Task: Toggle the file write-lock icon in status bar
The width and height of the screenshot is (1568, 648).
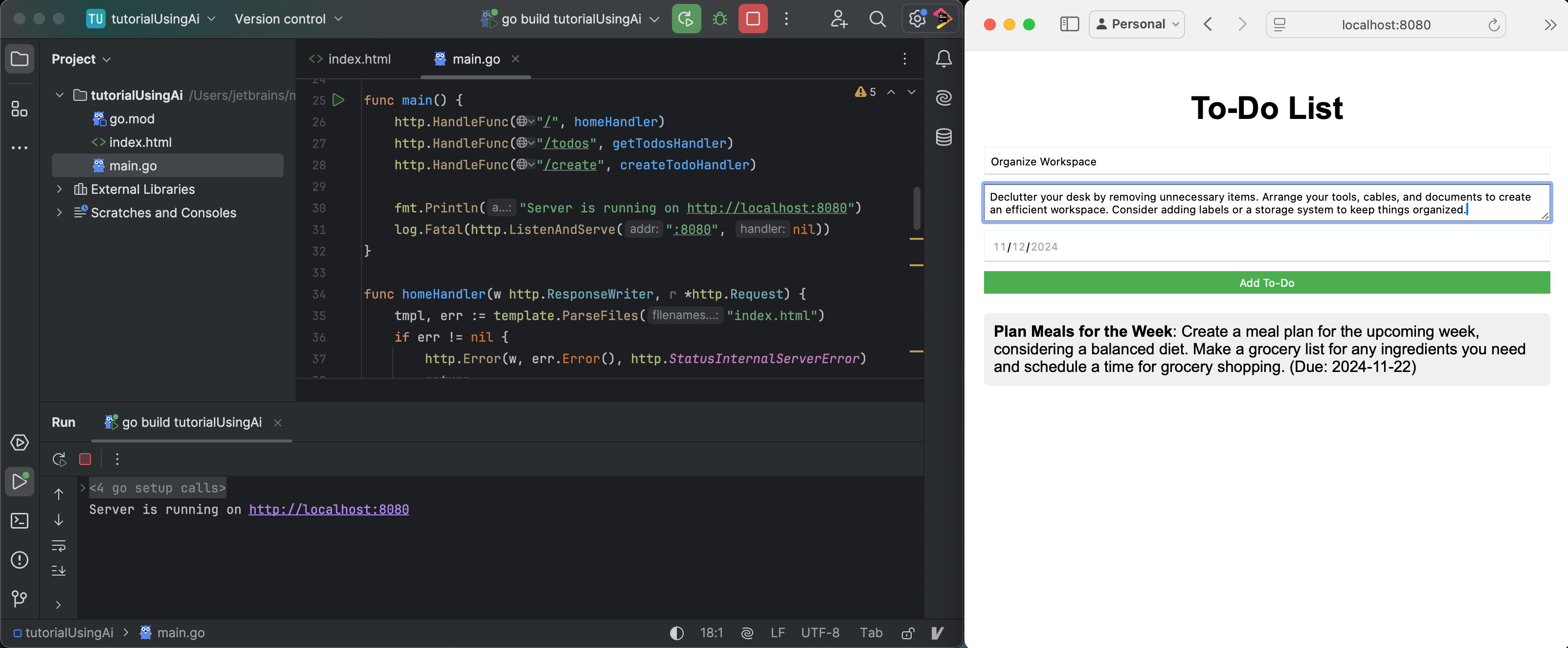Action: point(907,633)
